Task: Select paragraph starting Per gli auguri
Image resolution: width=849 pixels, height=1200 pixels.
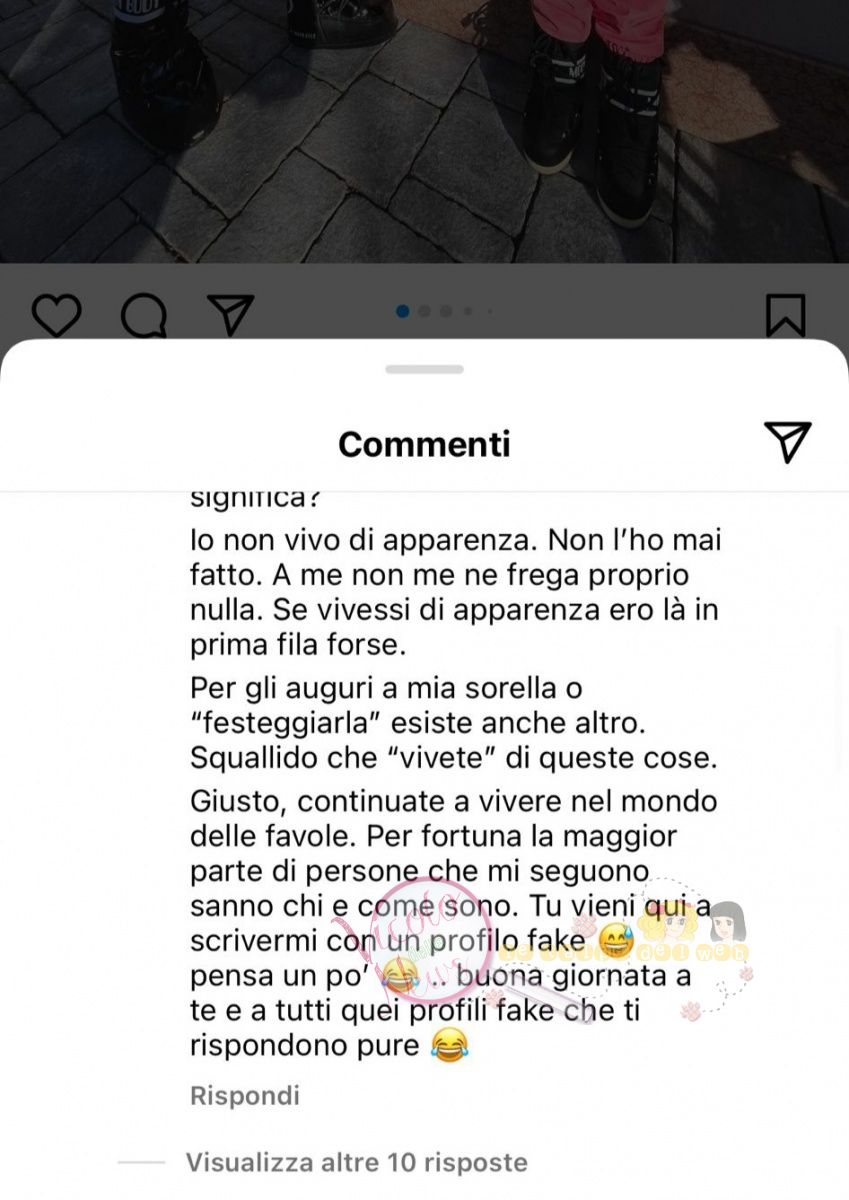Action: point(454,724)
